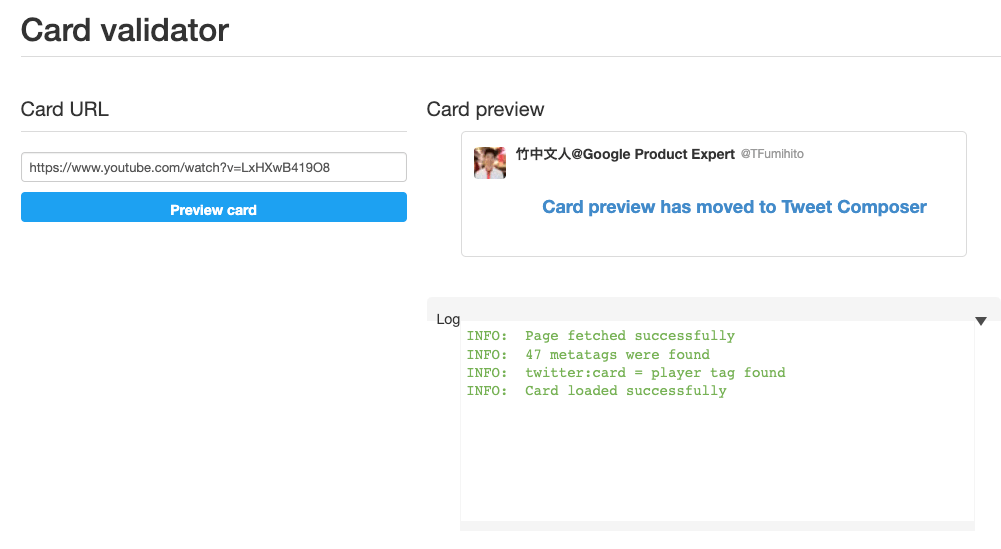Open the @TFumihito handle
The width and height of the screenshot is (1001, 549).
click(x=772, y=154)
